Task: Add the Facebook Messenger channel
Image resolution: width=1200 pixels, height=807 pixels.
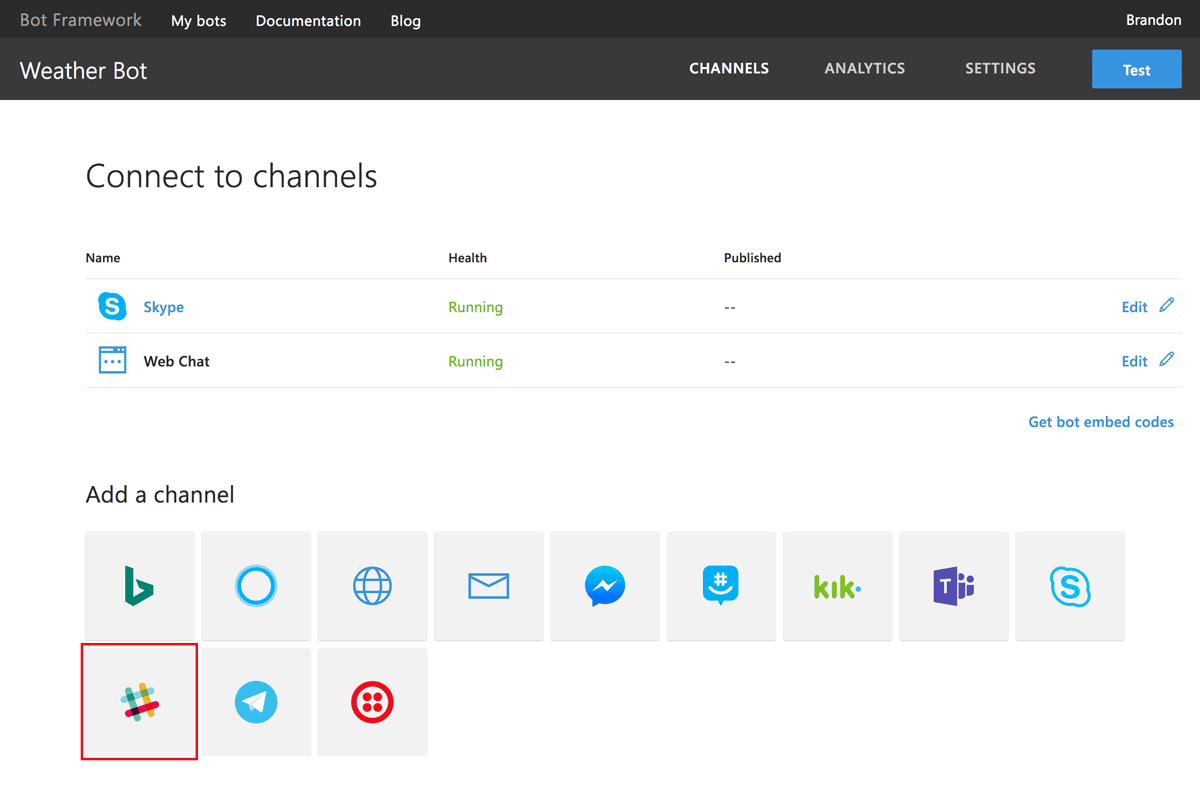Action: (605, 586)
